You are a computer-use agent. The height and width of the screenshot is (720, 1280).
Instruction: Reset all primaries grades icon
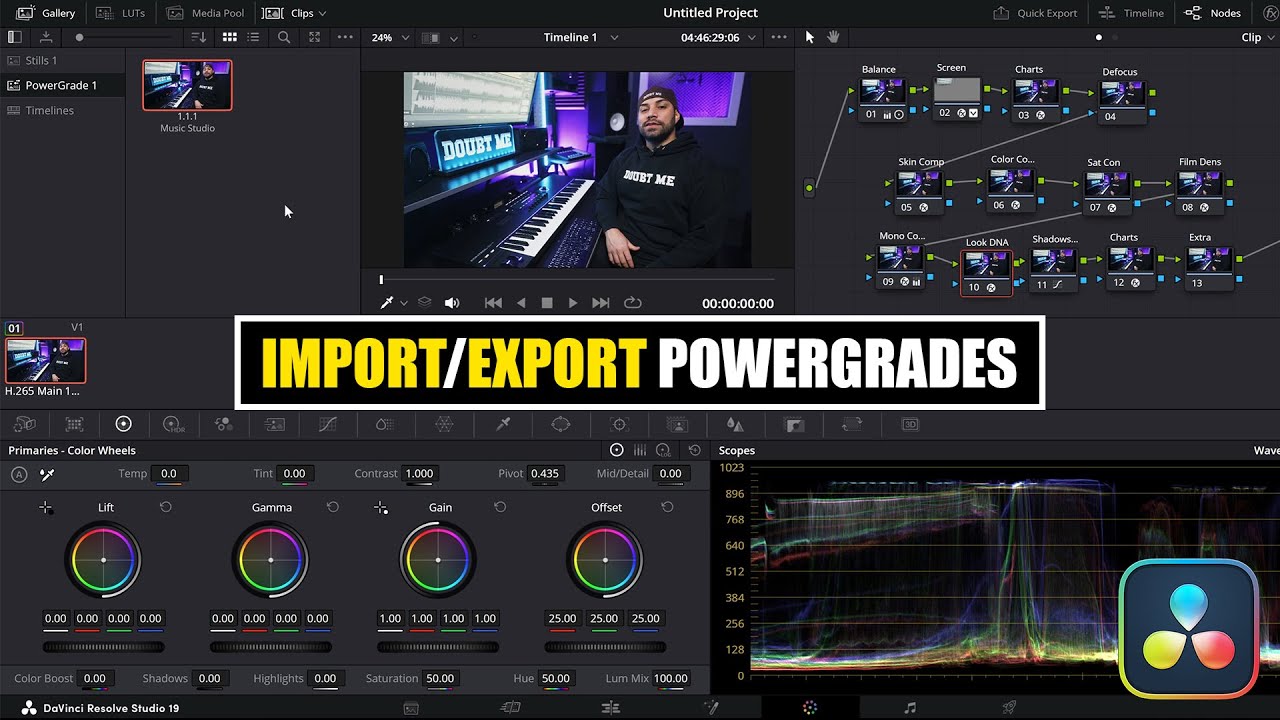[x=695, y=450]
